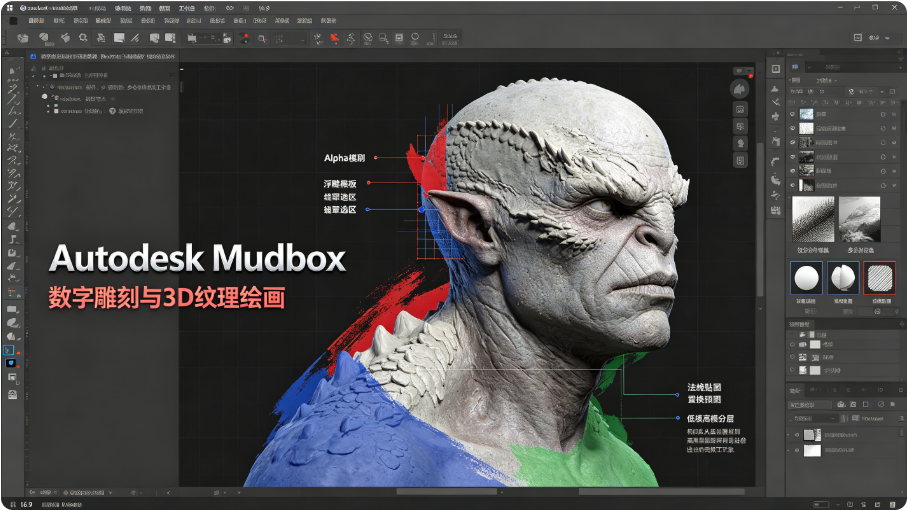Click the window layout icon at toolbar far right
The image size is (907, 510).
click(858, 38)
